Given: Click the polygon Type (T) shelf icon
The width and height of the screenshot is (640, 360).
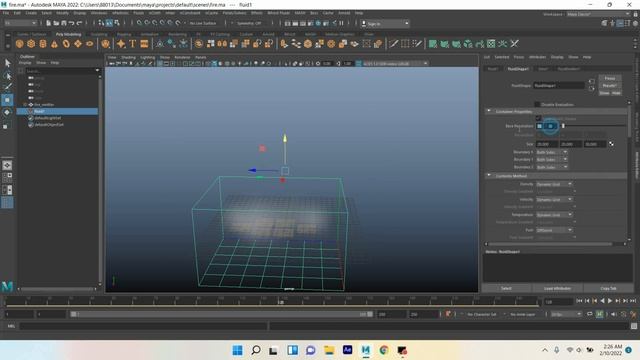Looking at the screenshot, I should [133, 44].
